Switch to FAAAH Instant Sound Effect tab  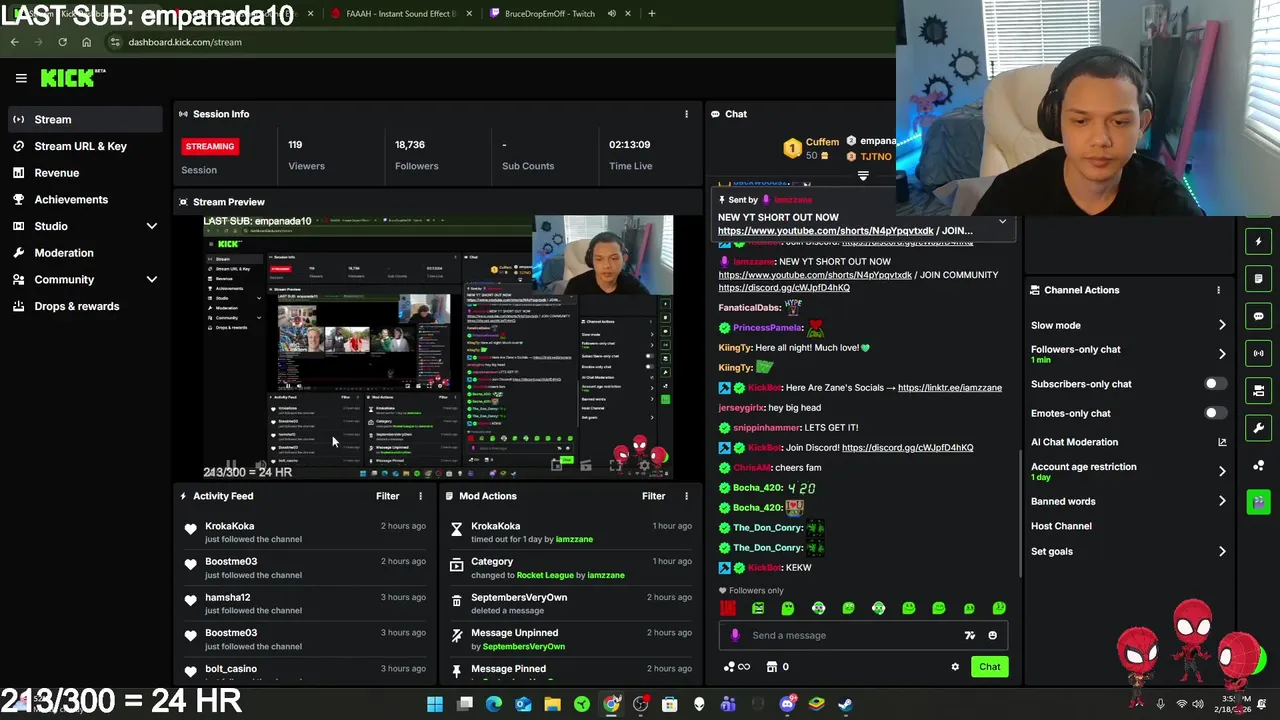point(400,14)
